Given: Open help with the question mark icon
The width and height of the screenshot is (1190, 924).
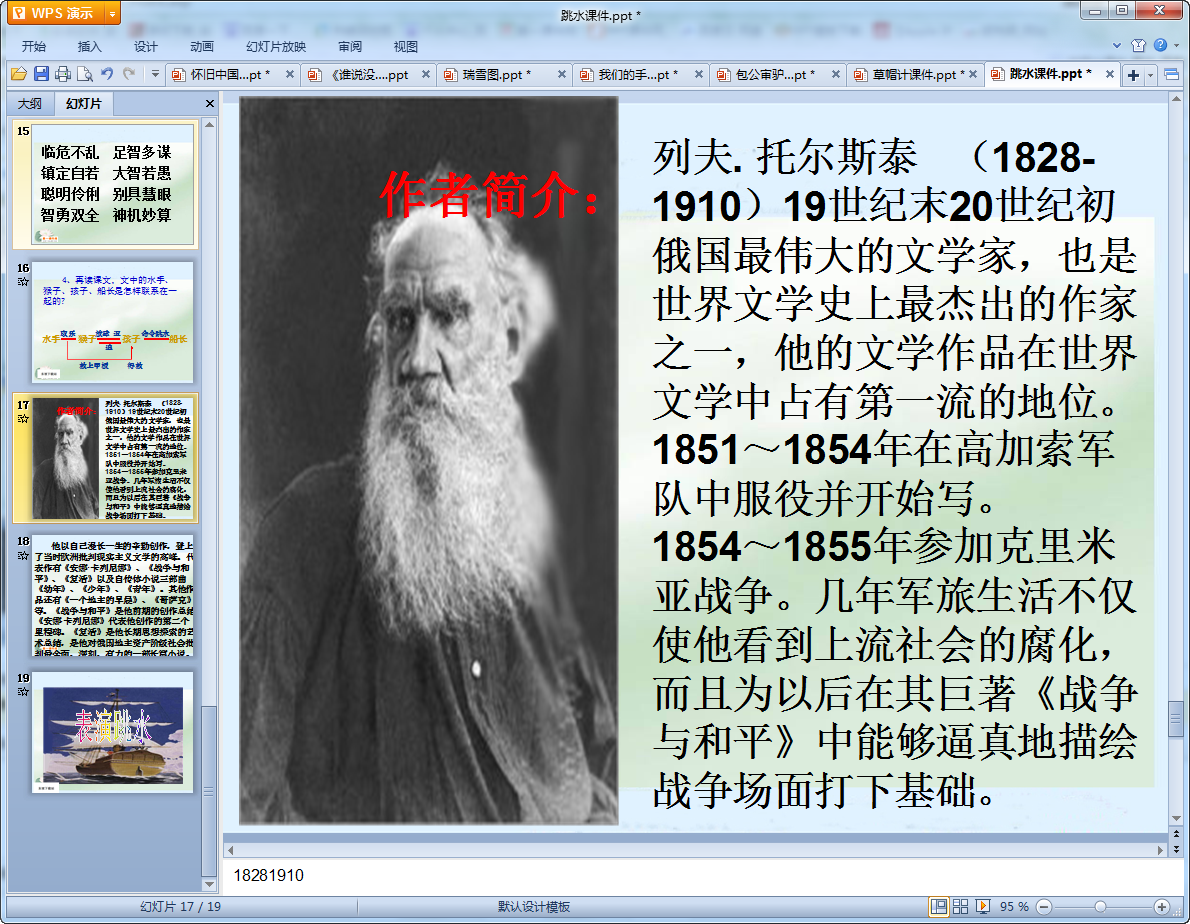Looking at the screenshot, I should (1160, 46).
